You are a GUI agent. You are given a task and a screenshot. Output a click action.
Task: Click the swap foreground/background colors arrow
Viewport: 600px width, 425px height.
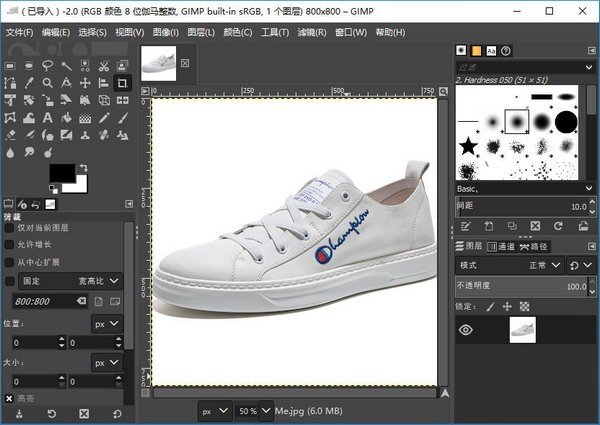[x=85, y=168]
